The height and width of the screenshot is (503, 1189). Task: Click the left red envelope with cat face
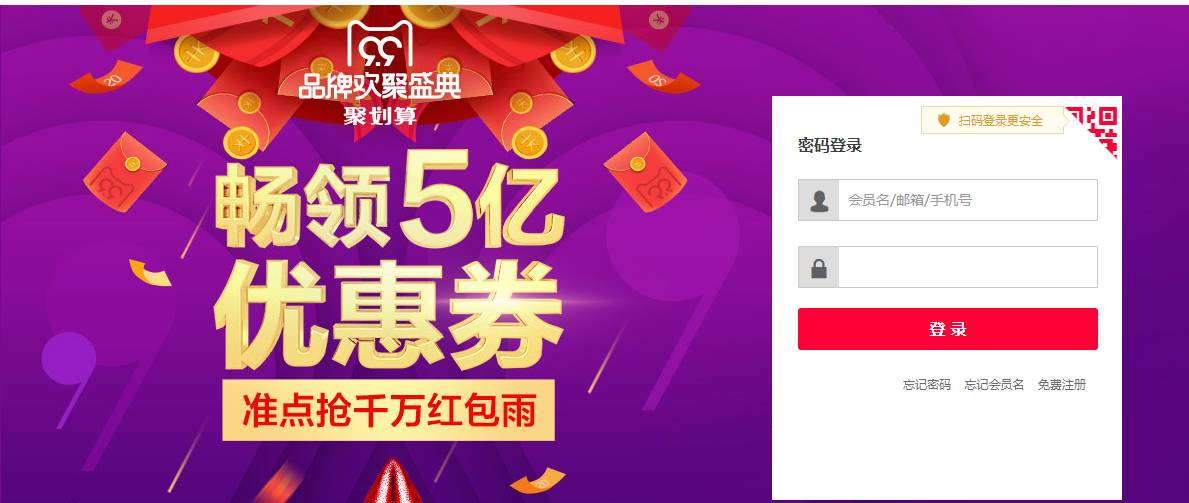124,171
